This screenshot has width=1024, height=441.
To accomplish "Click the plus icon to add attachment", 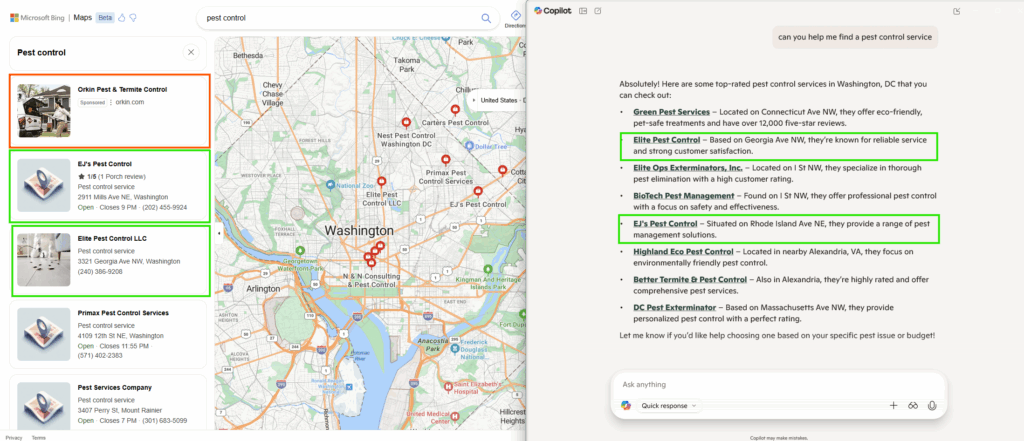I will click(x=893, y=405).
